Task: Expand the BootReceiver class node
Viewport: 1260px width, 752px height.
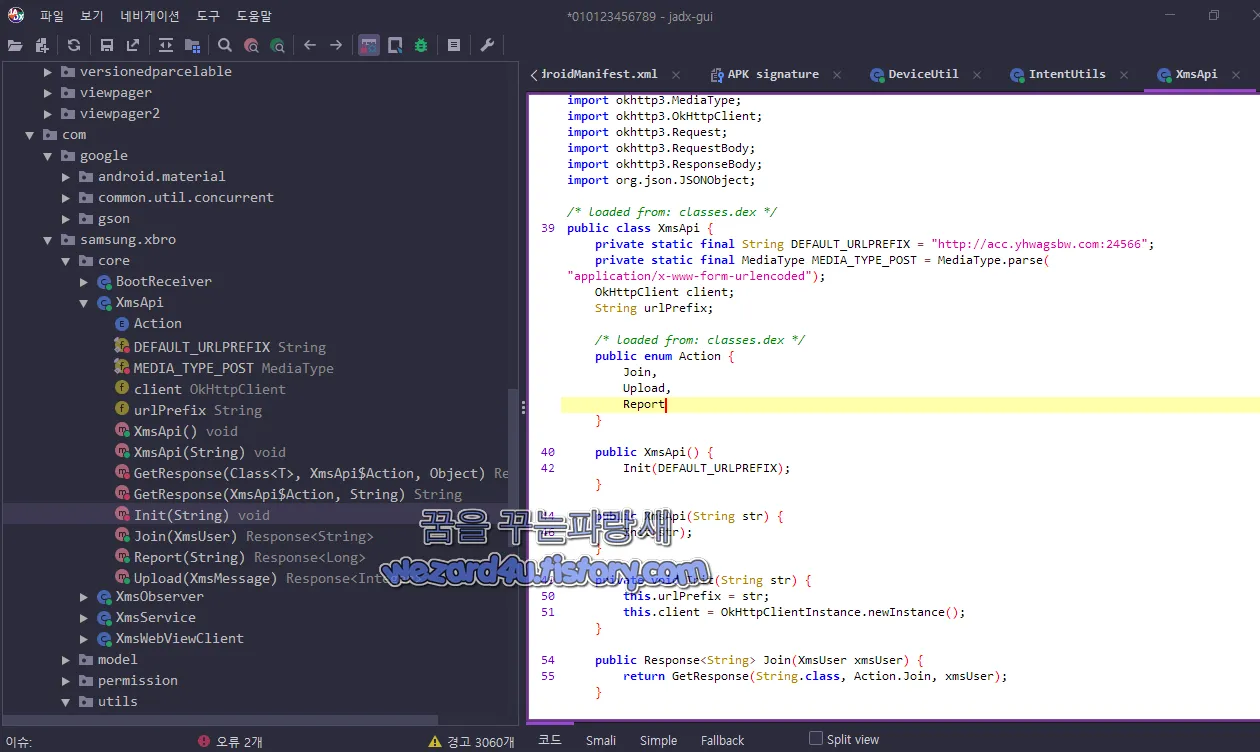Action: [x=84, y=281]
